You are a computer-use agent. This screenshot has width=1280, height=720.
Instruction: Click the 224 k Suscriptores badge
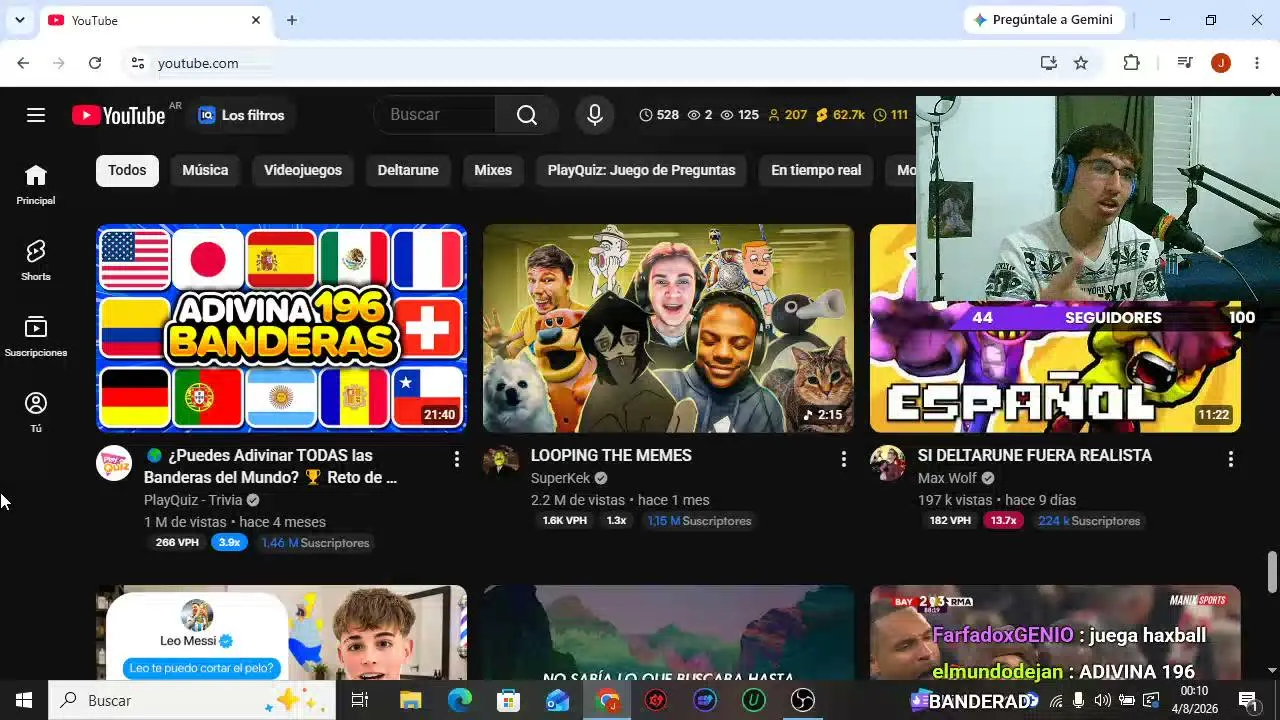1089,521
